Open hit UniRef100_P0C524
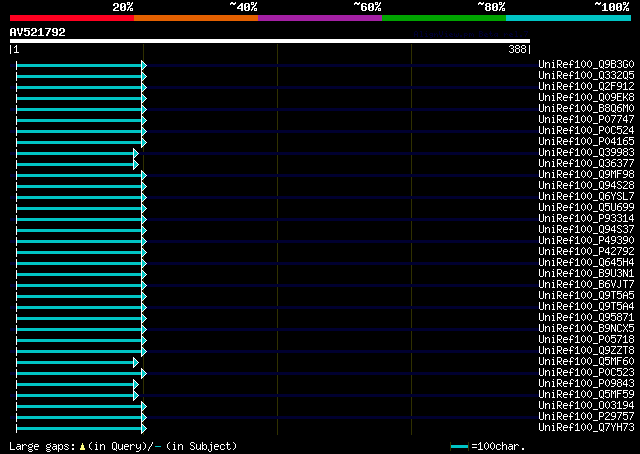This screenshot has height=454, width=640. click(x=586, y=131)
